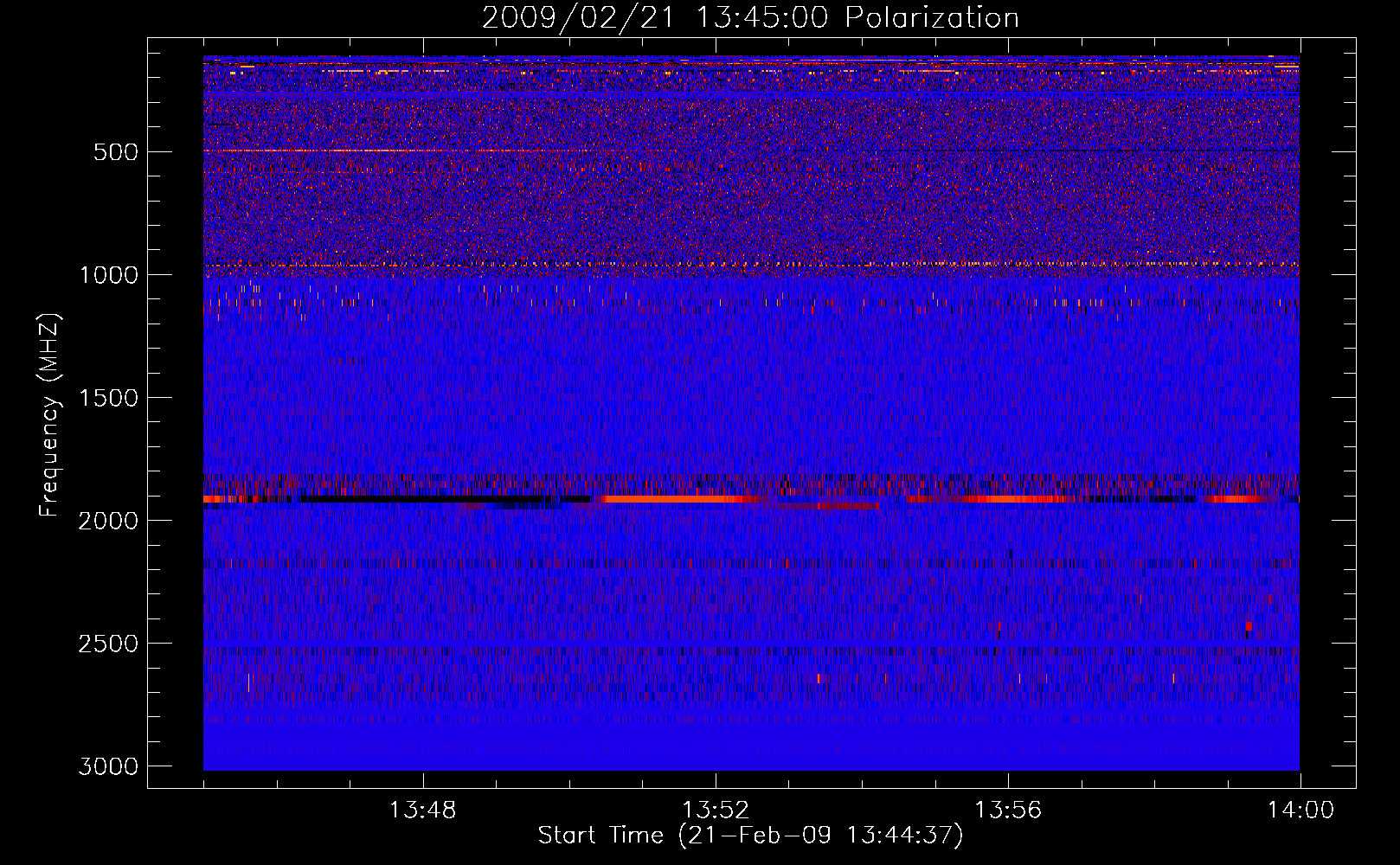Select the 2500 frequency axis label
This screenshot has height=865, width=1400.
[109, 644]
